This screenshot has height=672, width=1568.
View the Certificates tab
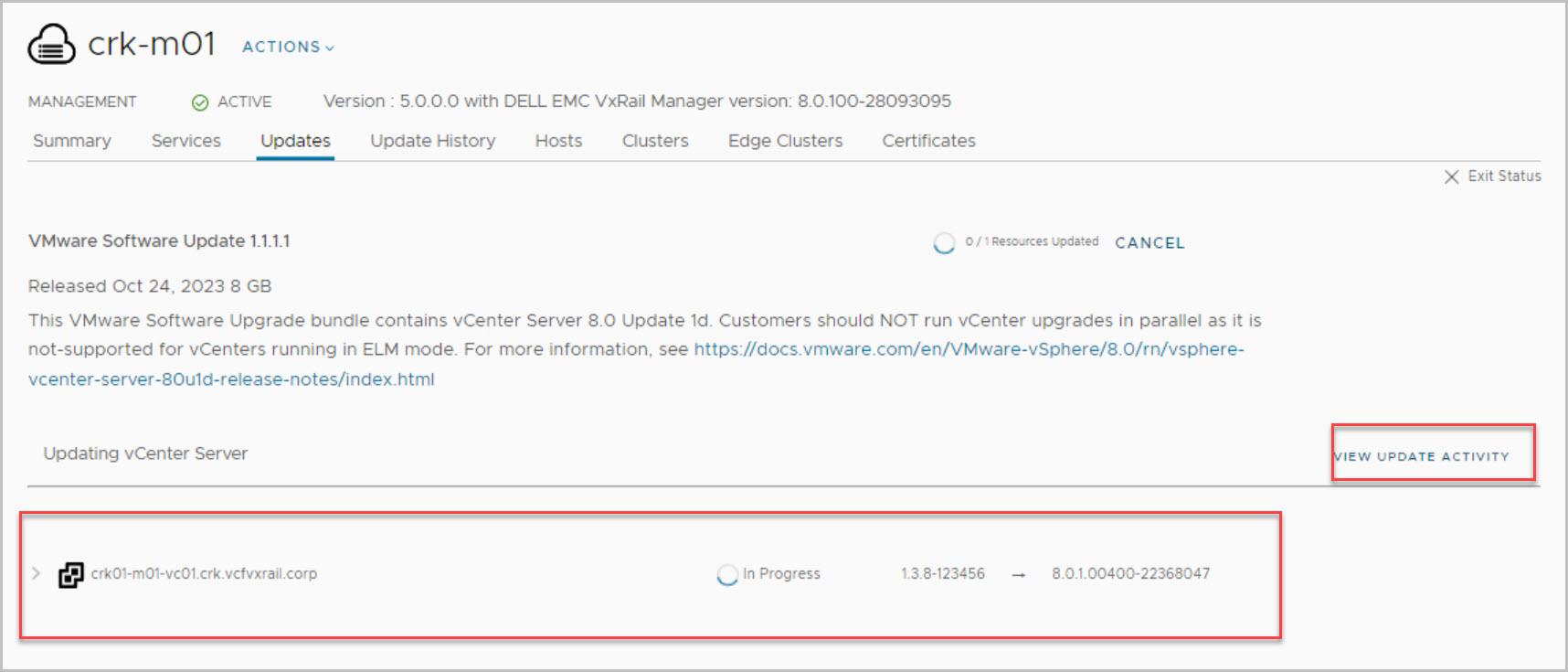coord(928,141)
